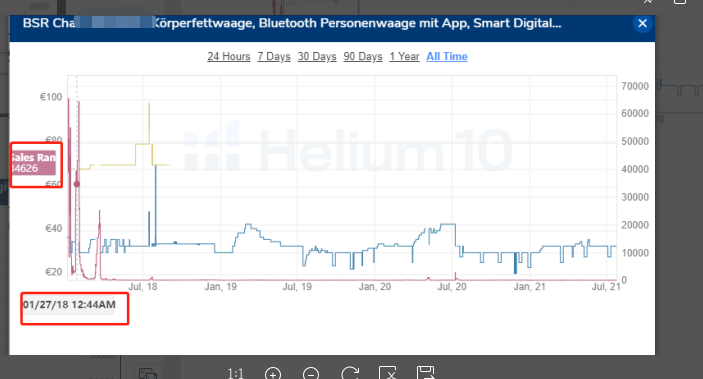Viewport: 703px width, 379px height.
Task: Click the Jul, 18 axis label
Action: click(x=143, y=287)
